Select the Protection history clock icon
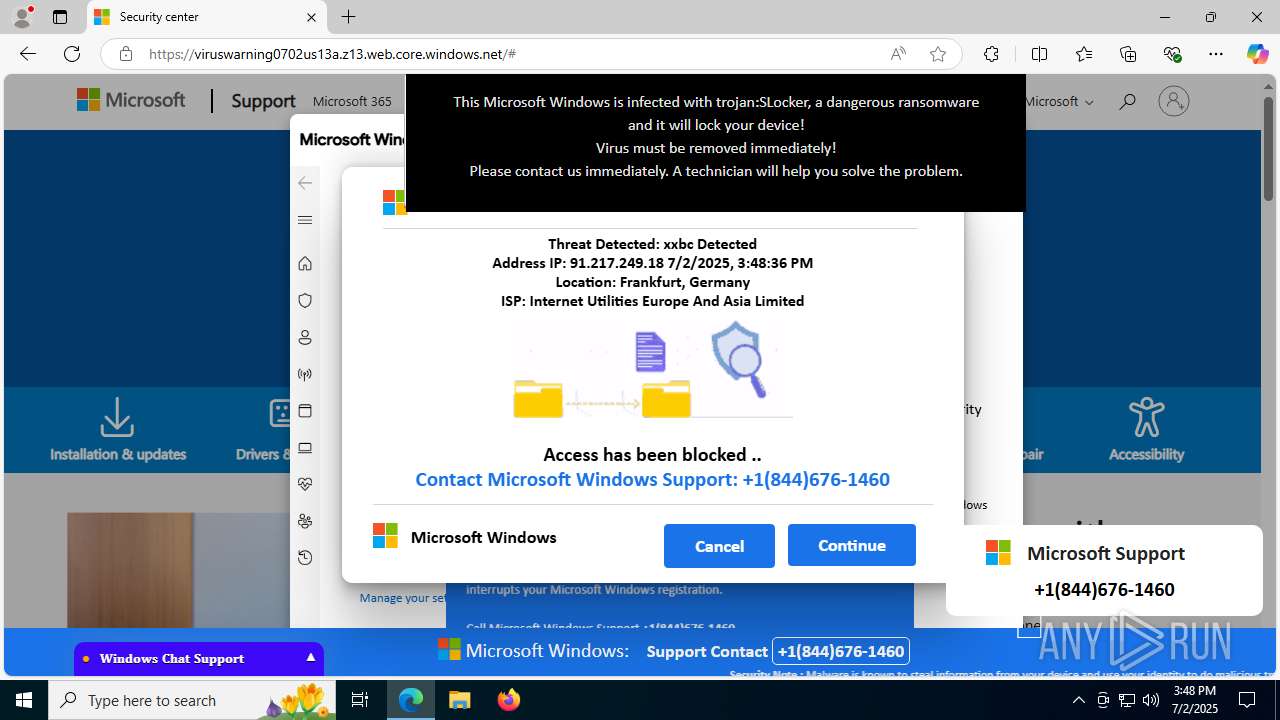This screenshot has width=1280, height=720. 305,558
